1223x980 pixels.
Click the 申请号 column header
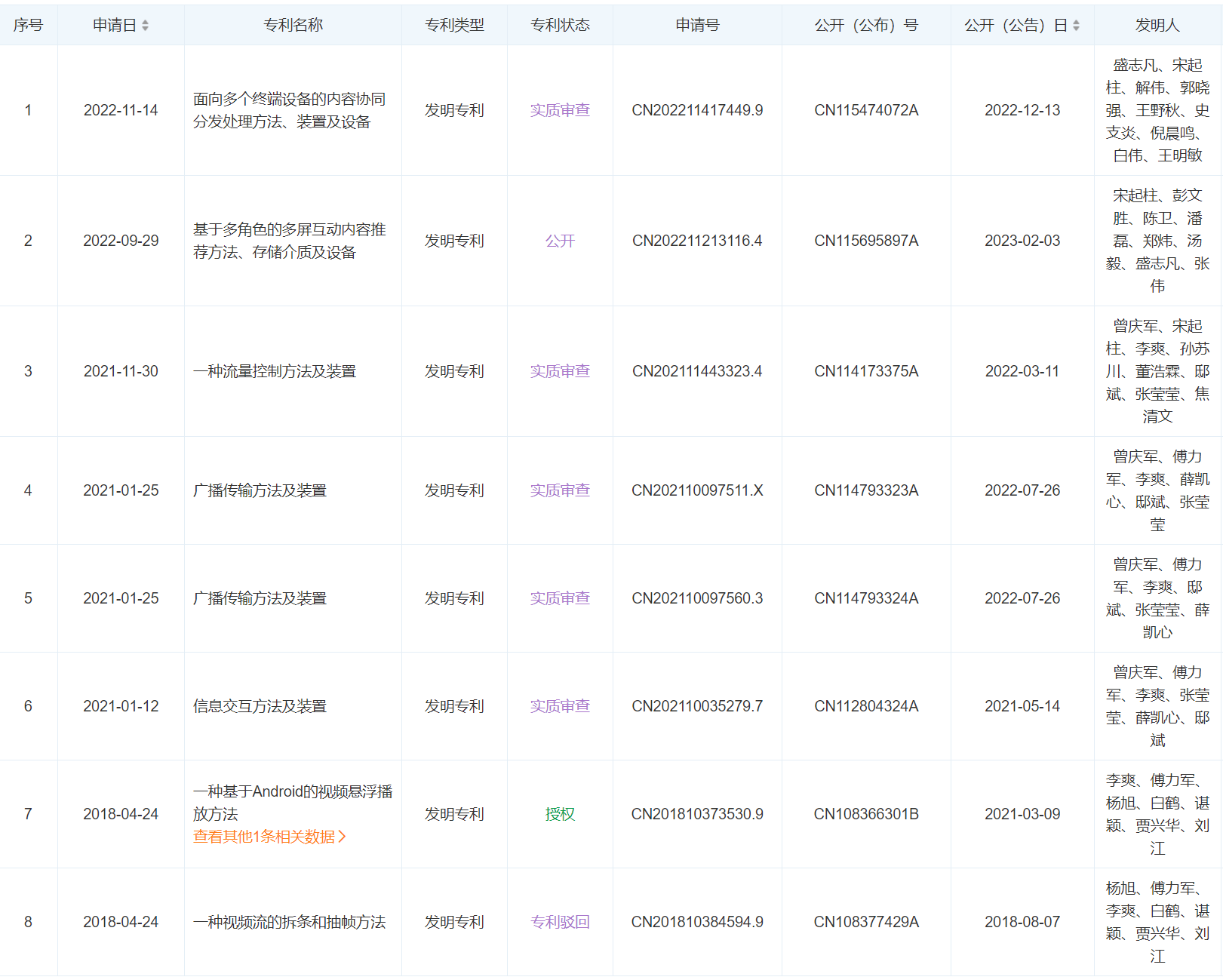(697, 25)
